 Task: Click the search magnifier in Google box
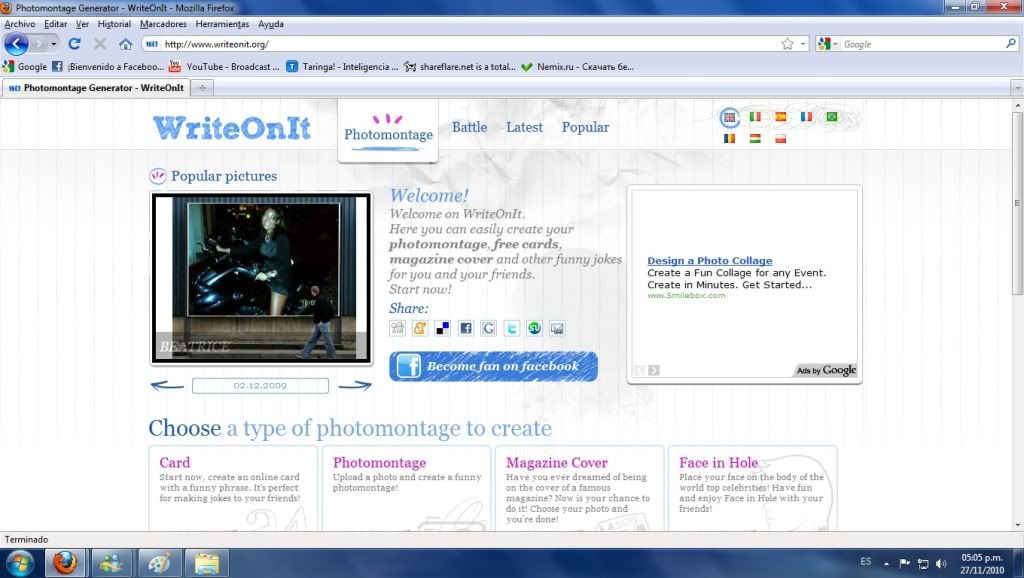pyautogui.click(x=1011, y=44)
